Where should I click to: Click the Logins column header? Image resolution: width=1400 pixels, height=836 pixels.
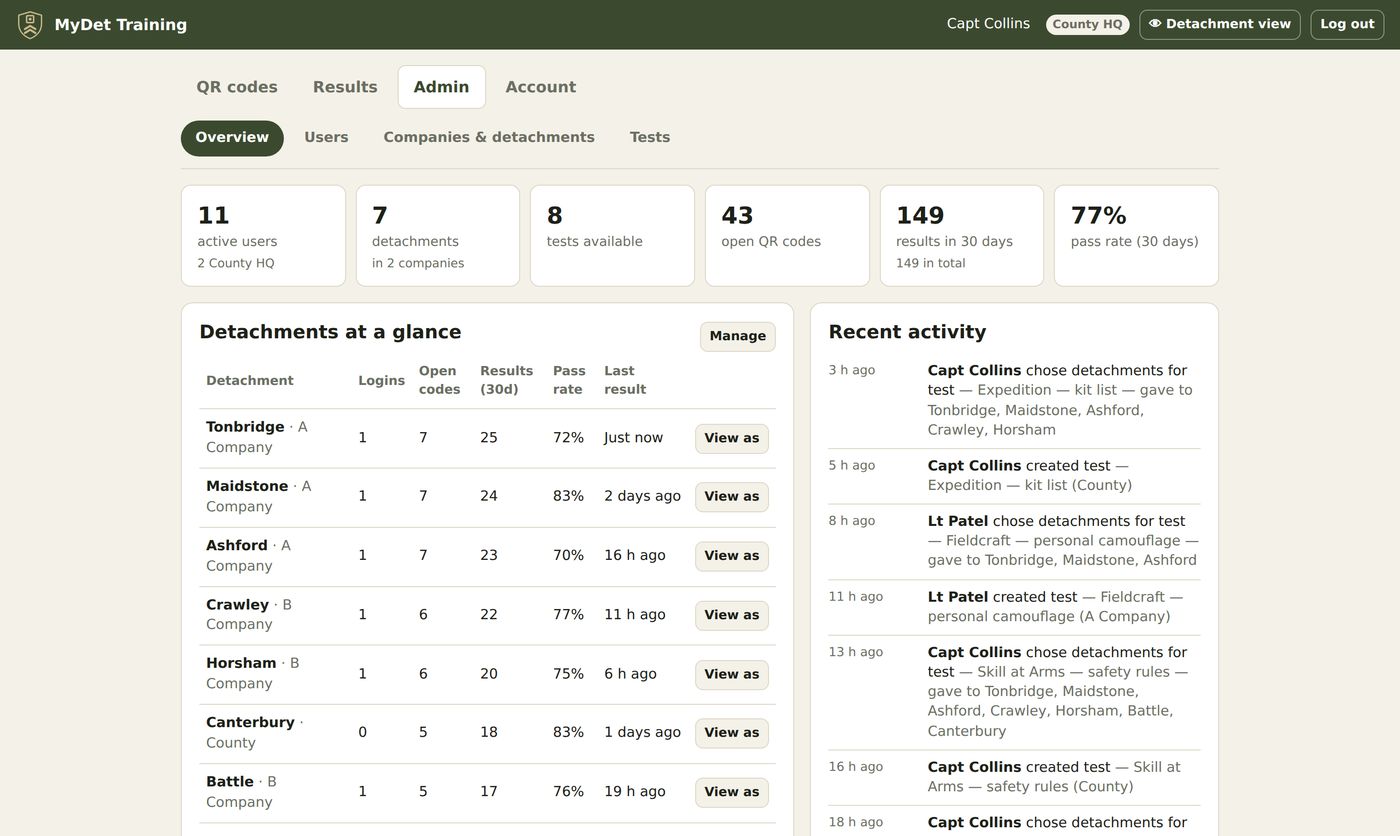(x=382, y=381)
